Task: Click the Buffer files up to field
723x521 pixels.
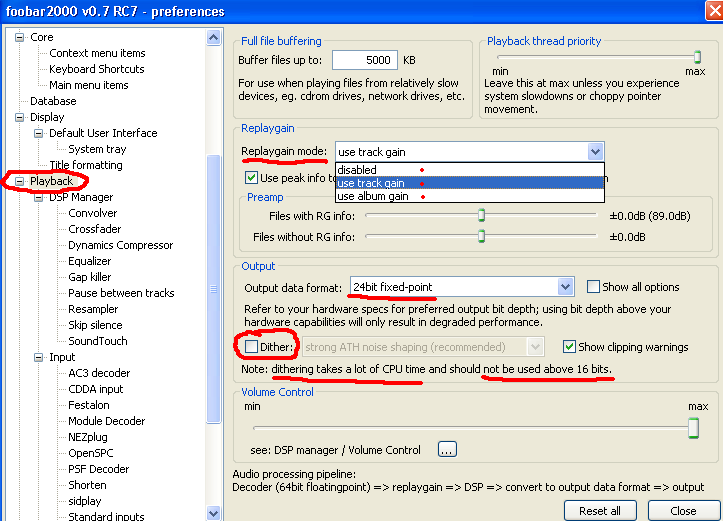Action: click(x=365, y=60)
